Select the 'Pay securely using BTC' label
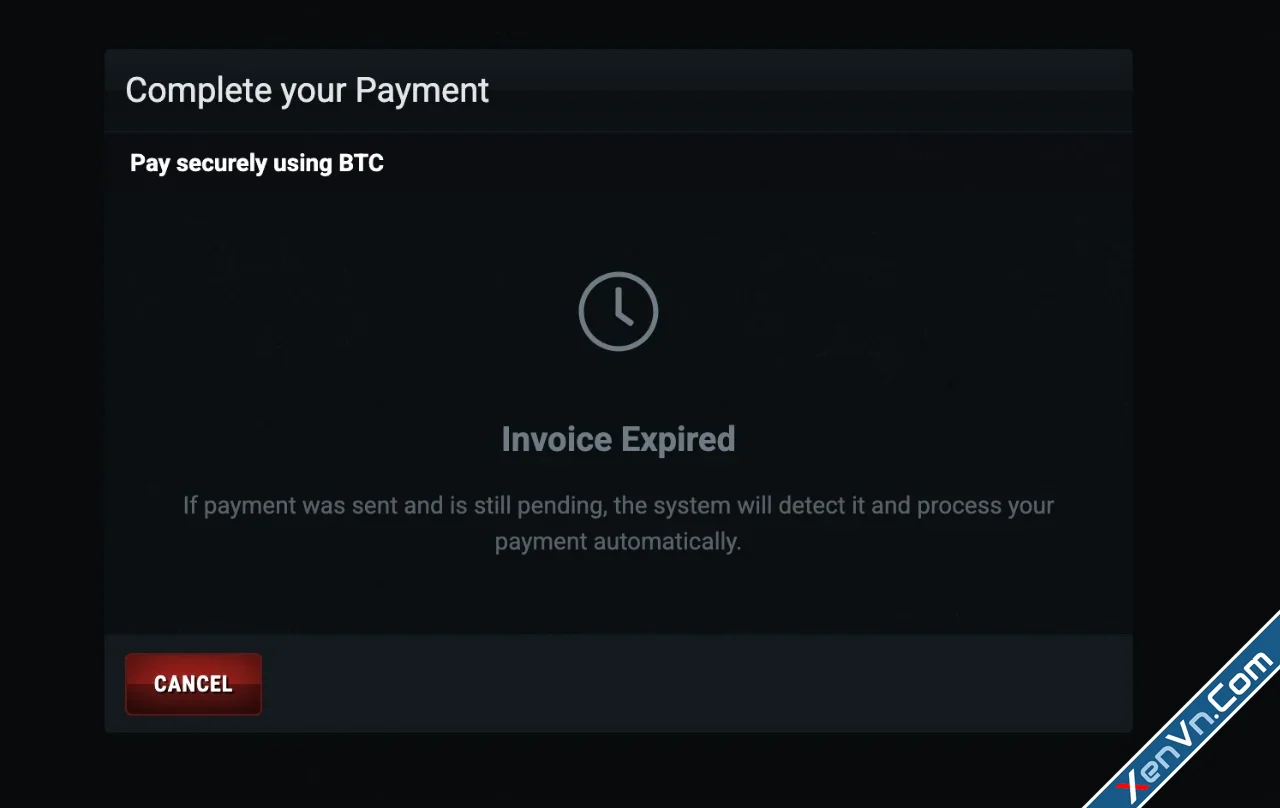 [256, 162]
